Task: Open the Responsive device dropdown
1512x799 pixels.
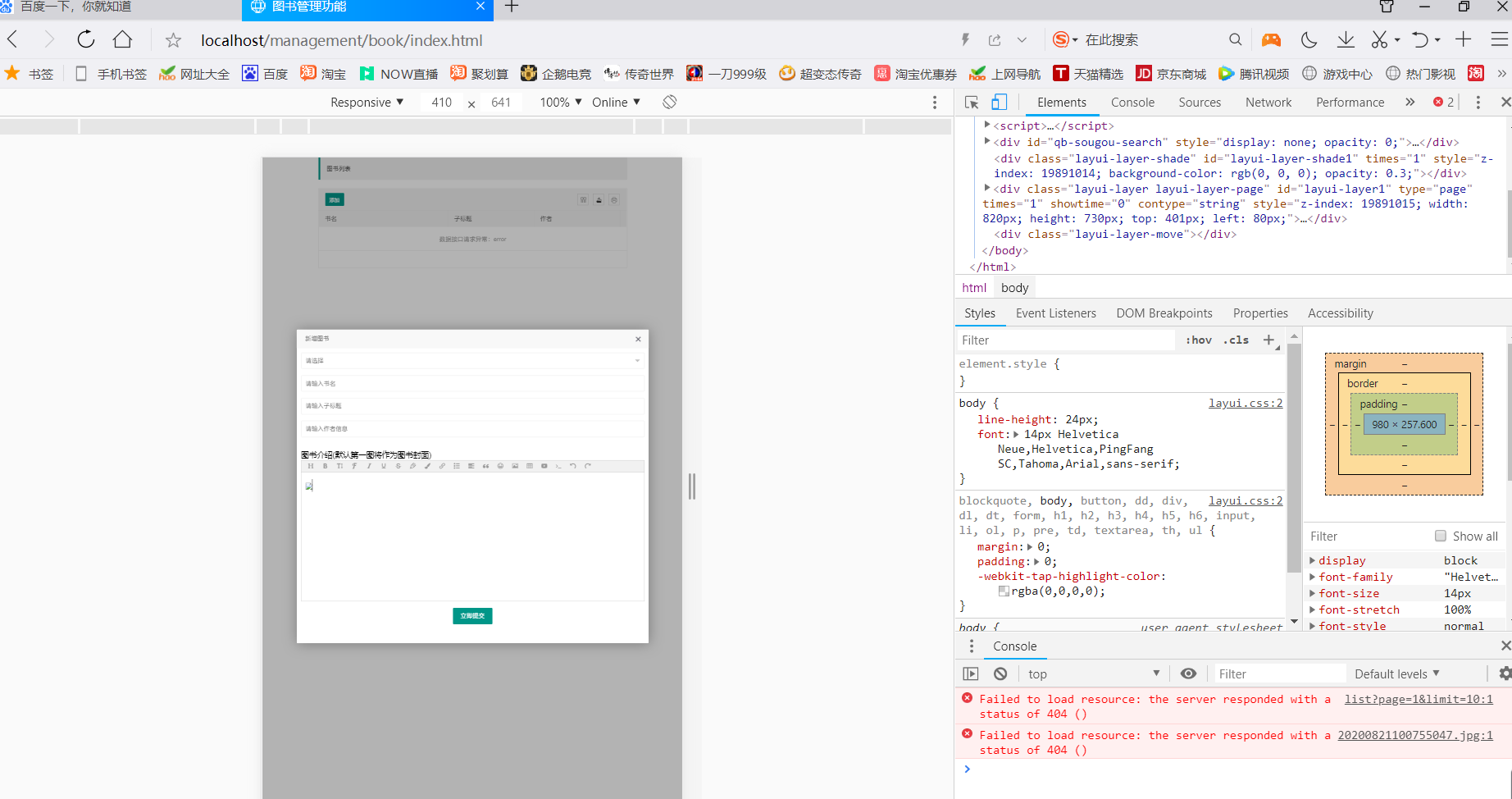Action: click(x=367, y=103)
